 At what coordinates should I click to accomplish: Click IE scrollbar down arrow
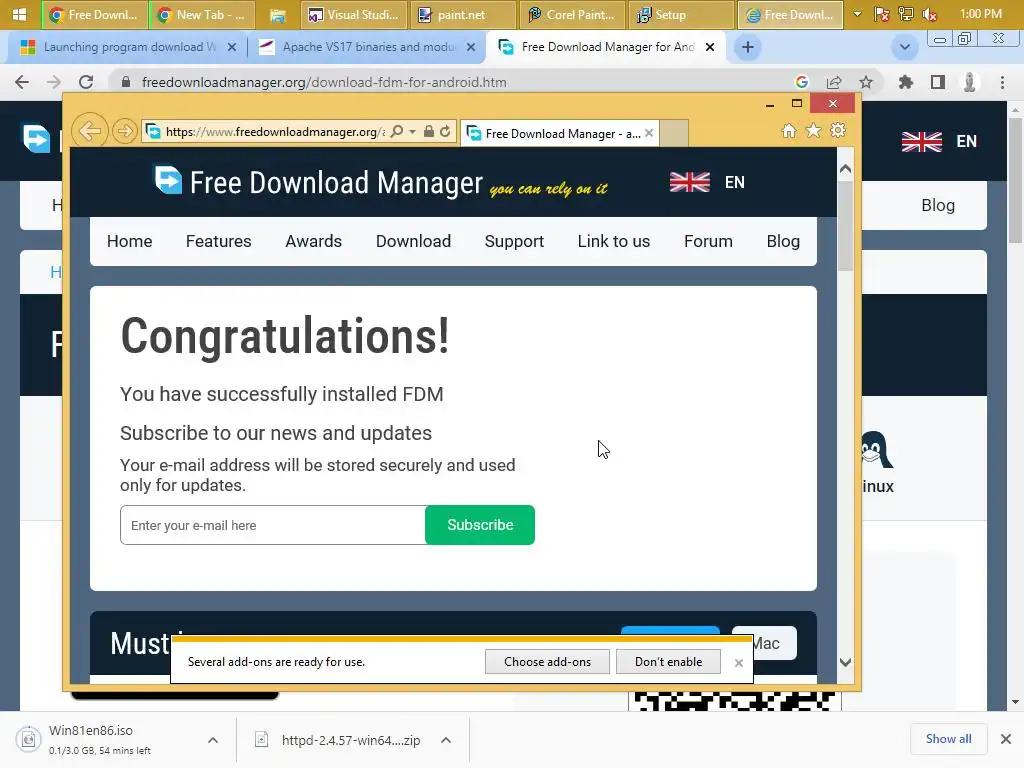(x=845, y=662)
